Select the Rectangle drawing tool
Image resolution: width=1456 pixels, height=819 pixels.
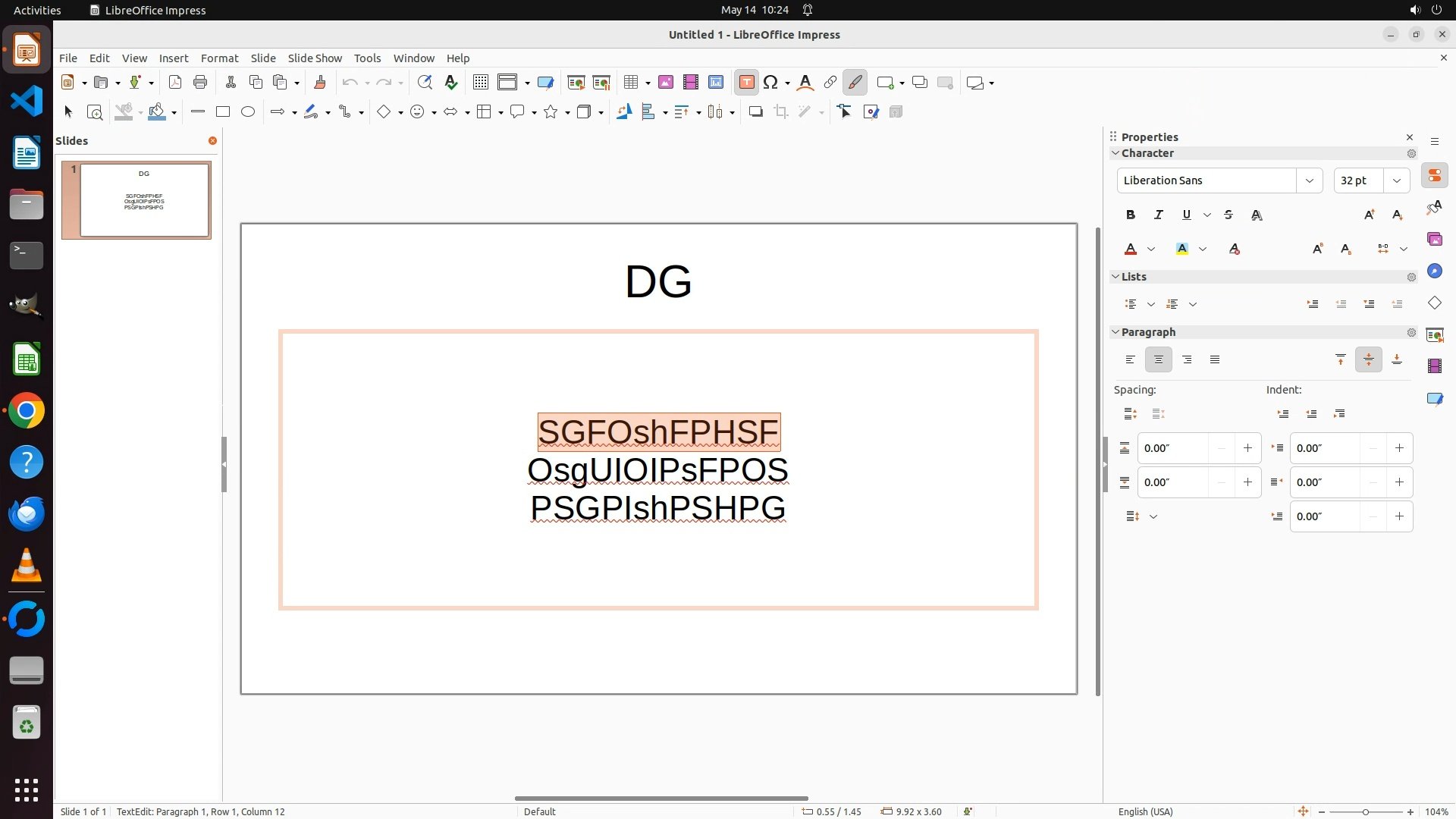point(223,112)
